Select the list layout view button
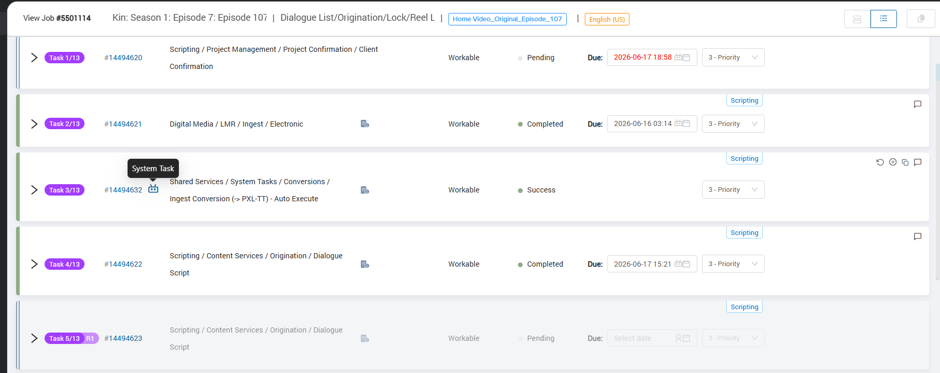 884,19
